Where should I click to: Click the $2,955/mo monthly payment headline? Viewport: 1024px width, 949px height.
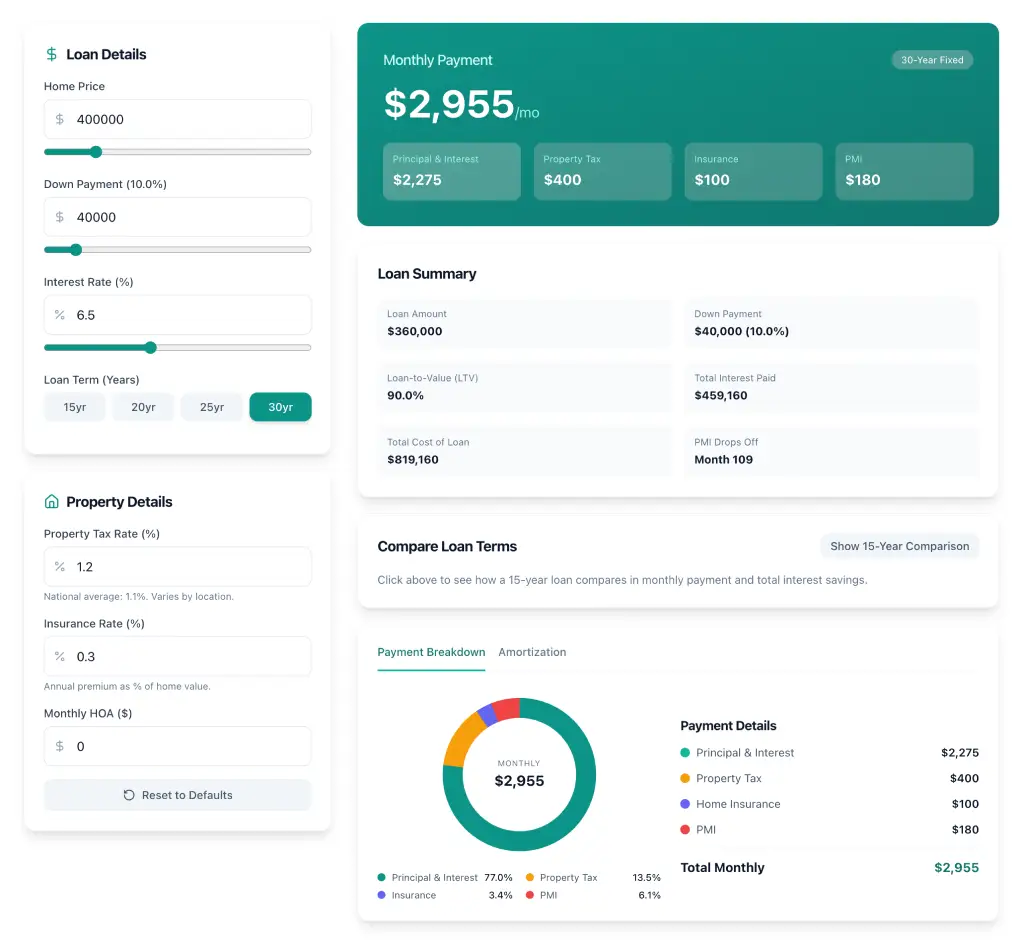(x=462, y=105)
